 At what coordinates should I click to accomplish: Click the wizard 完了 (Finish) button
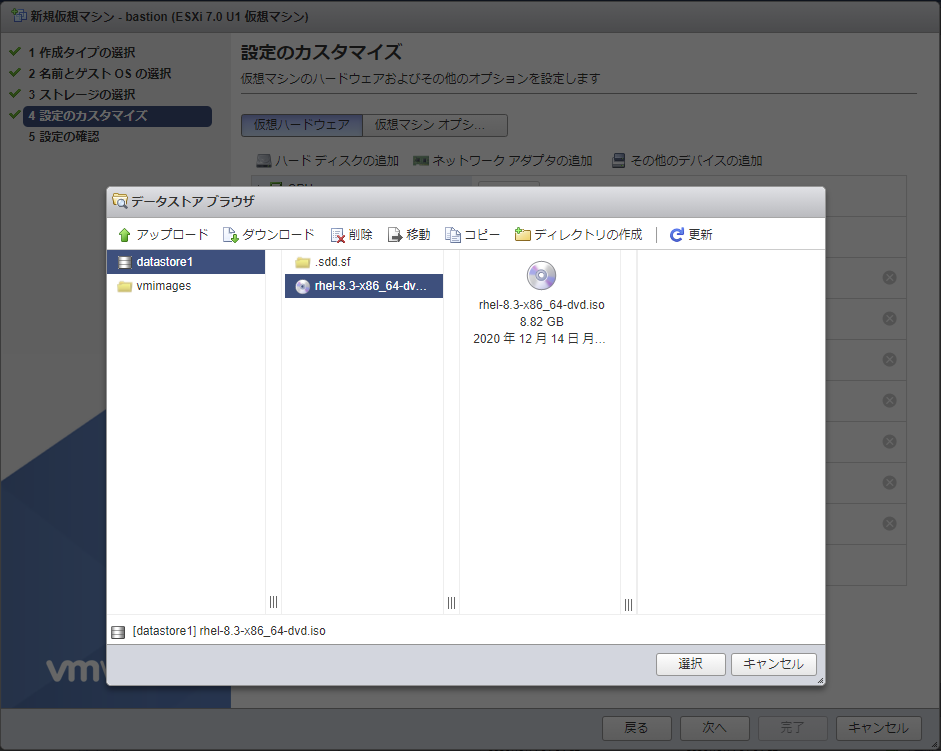793,728
